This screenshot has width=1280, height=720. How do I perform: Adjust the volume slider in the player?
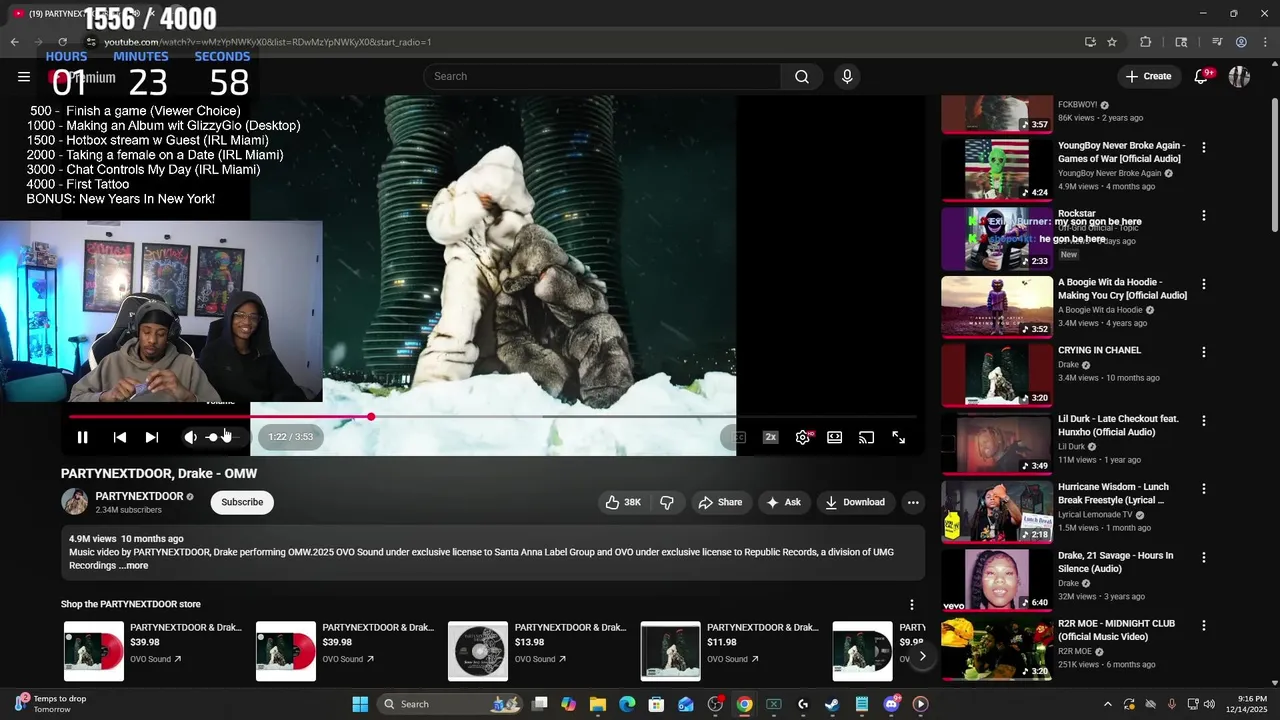tap(221, 437)
